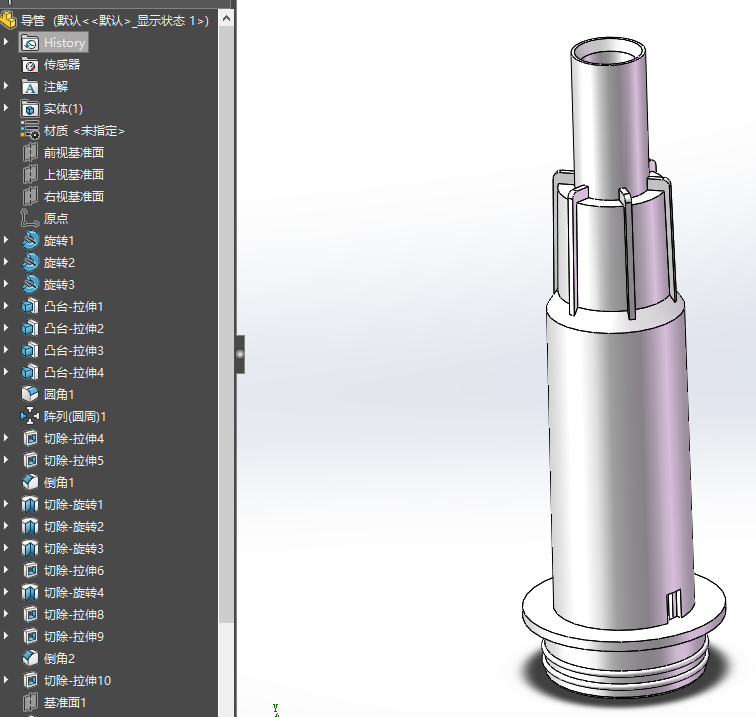Click the feature tree vertical scrollbar thumb
This screenshot has width=756, height=717.
pos(226,324)
